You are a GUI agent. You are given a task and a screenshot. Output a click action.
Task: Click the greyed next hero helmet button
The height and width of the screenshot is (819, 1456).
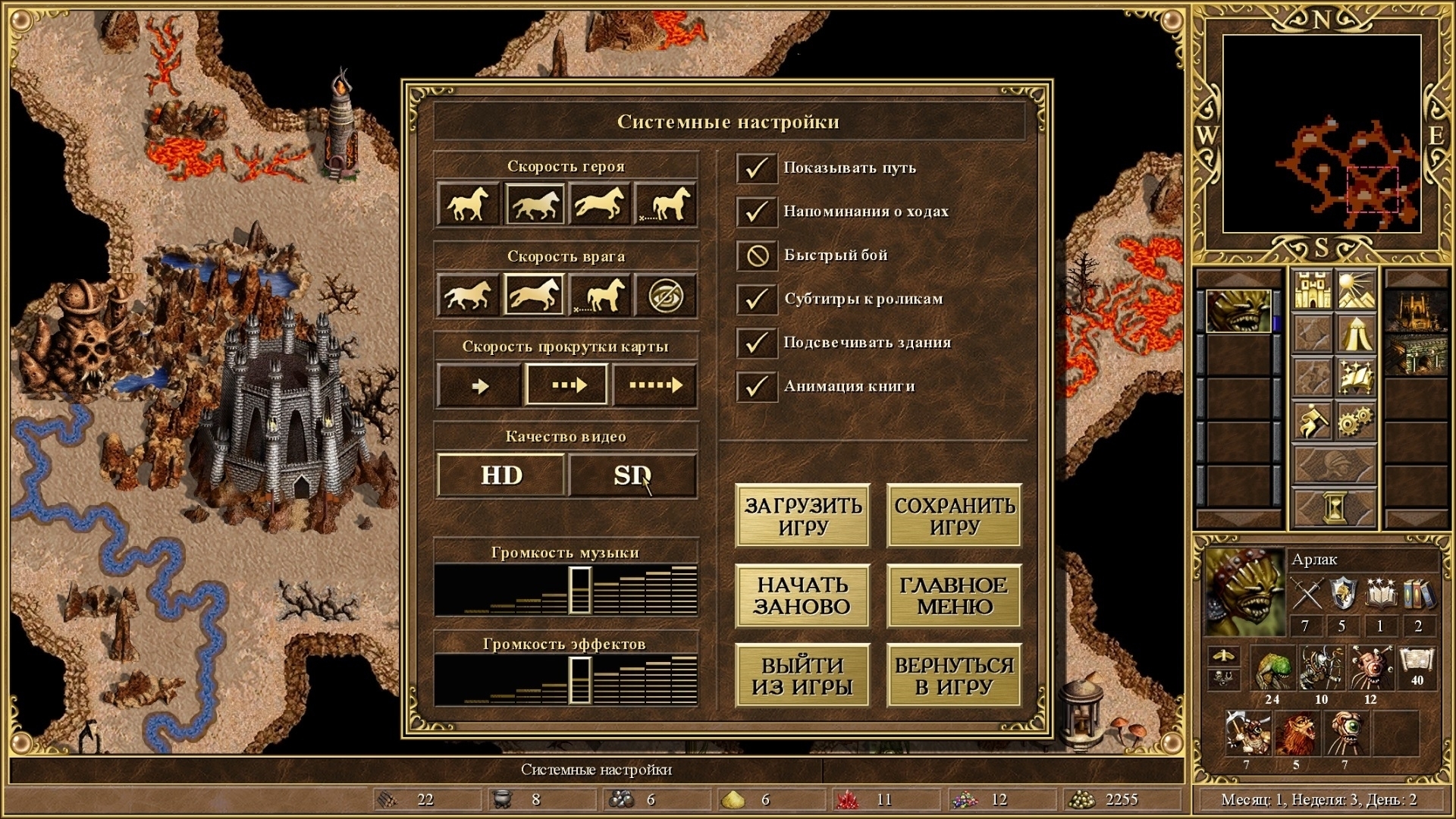pos(1335,464)
